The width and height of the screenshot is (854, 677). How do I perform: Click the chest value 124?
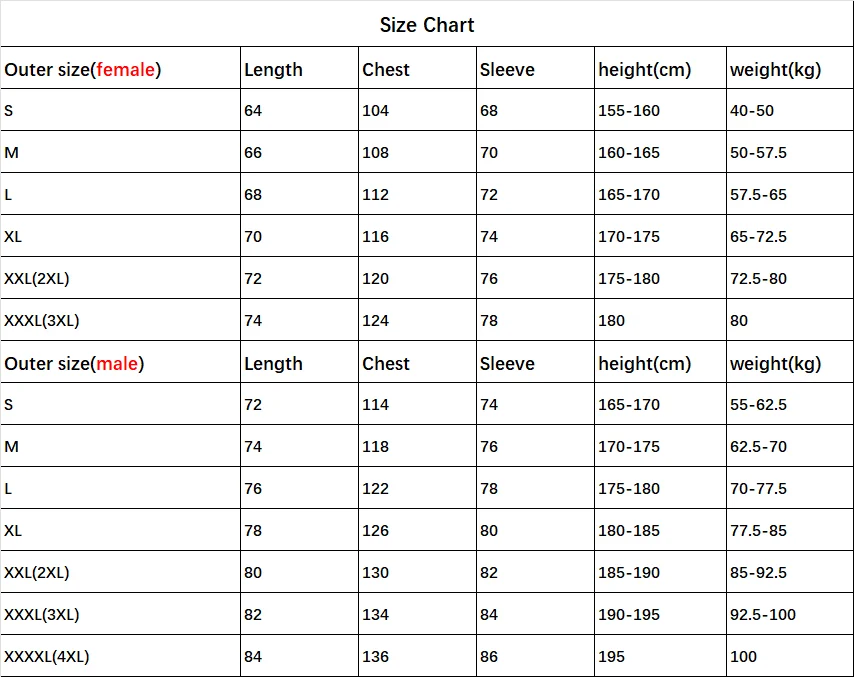pyautogui.click(x=376, y=320)
